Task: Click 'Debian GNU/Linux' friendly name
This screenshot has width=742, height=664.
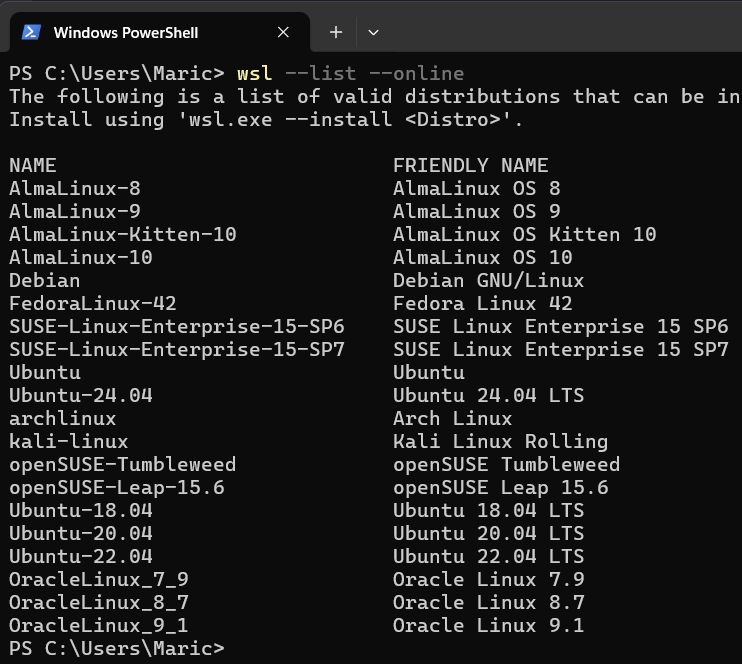Action: 488,280
